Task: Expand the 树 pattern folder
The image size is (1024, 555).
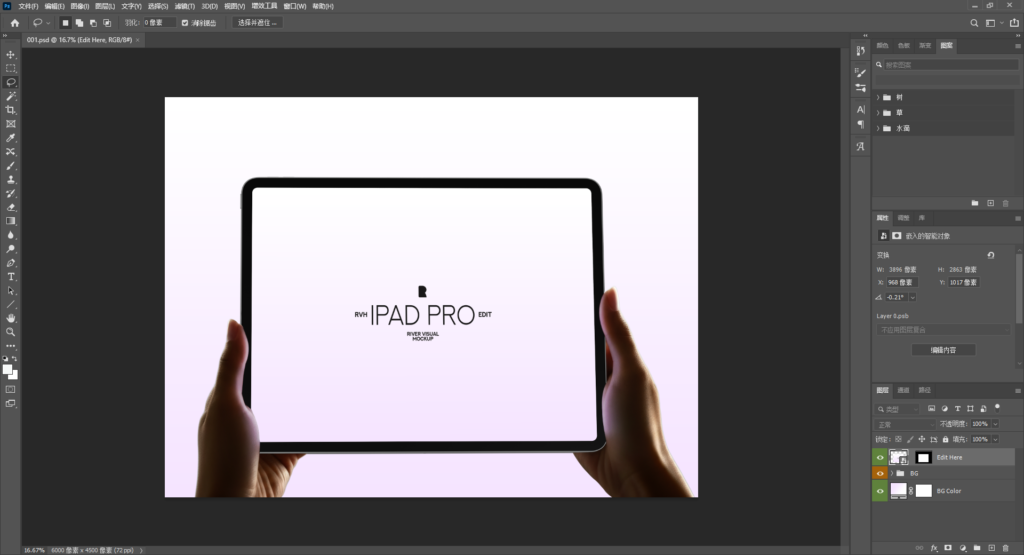Action: tap(878, 97)
